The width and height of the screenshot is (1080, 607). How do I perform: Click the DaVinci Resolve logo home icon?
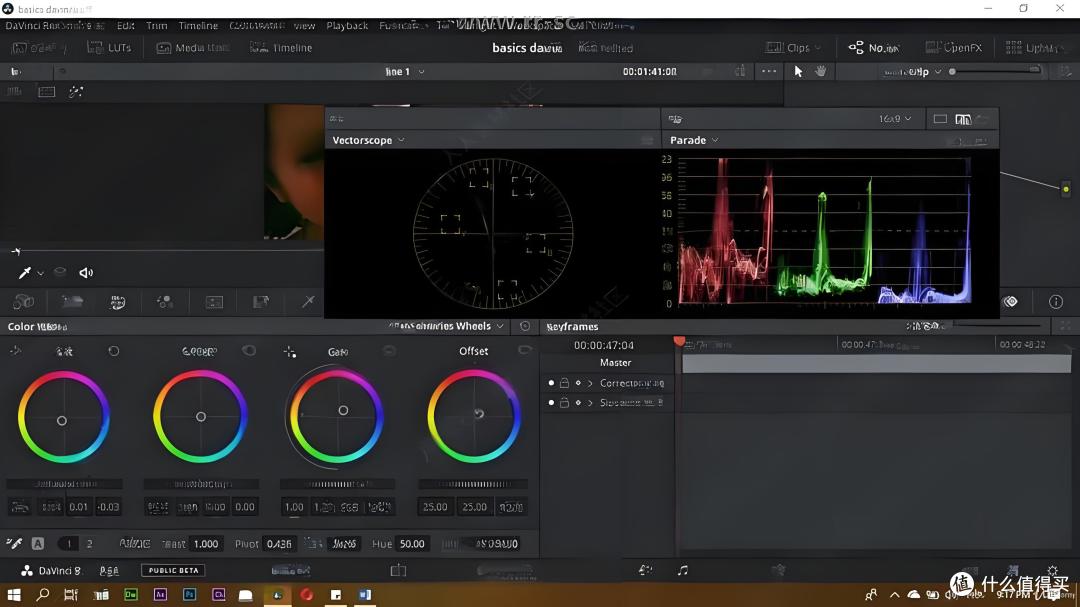click(x=27, y=570)
